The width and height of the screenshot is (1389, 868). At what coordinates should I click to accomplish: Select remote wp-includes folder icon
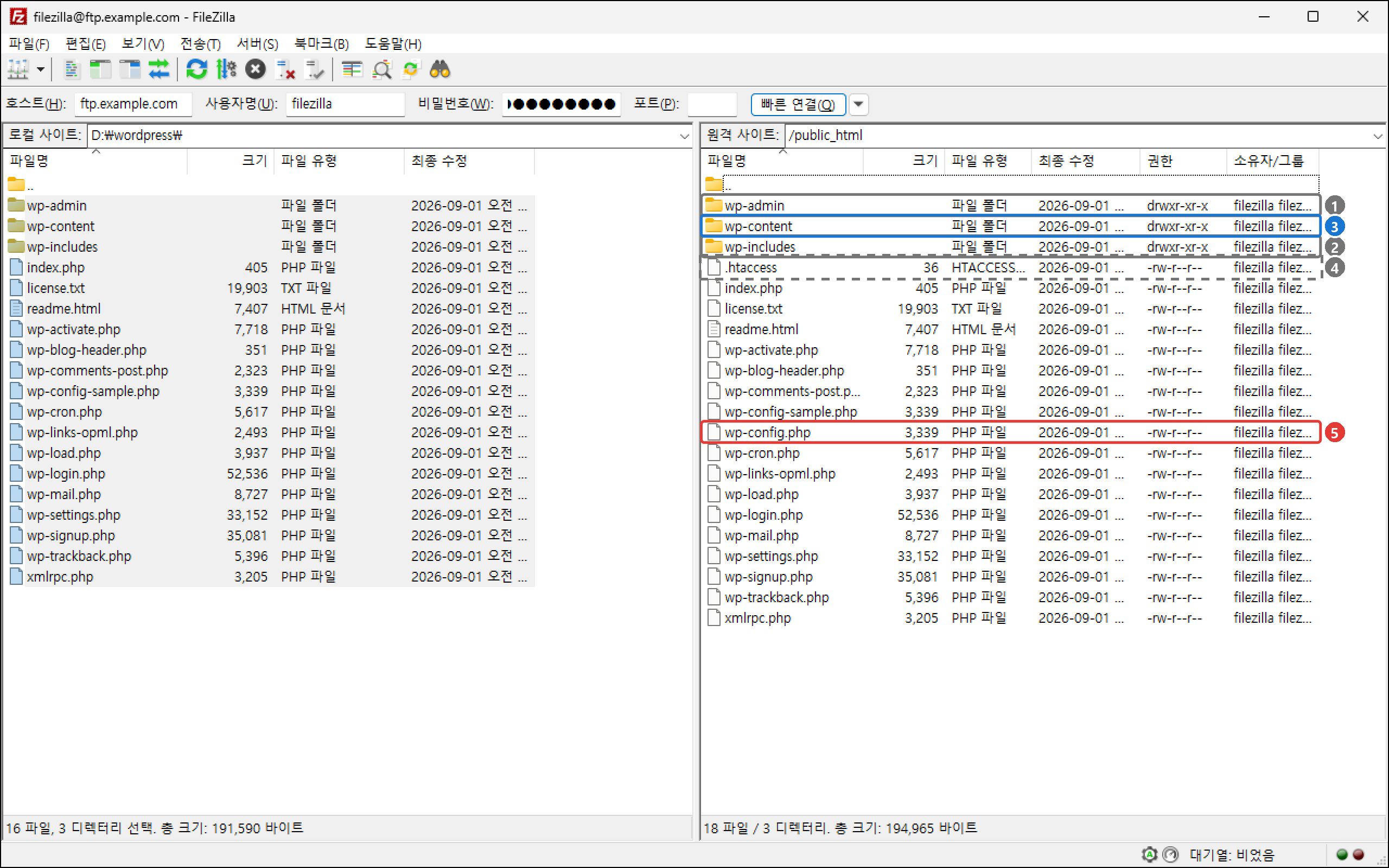(713, 246)
